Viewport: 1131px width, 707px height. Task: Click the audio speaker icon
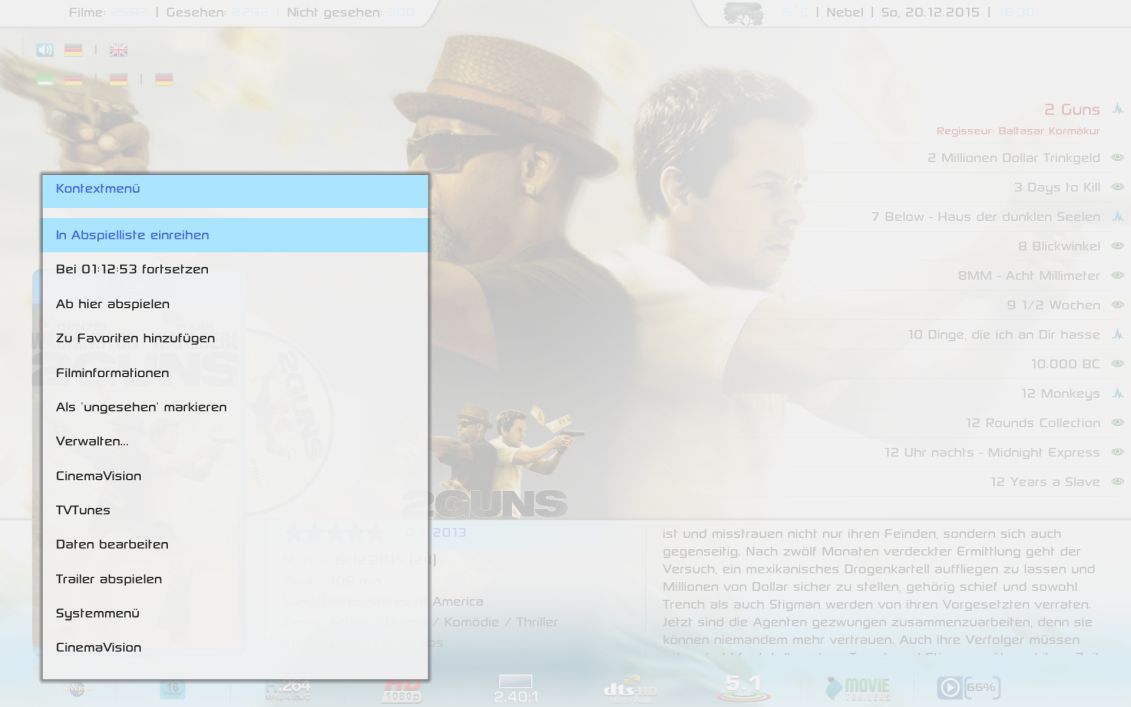(x=45, y=50)
